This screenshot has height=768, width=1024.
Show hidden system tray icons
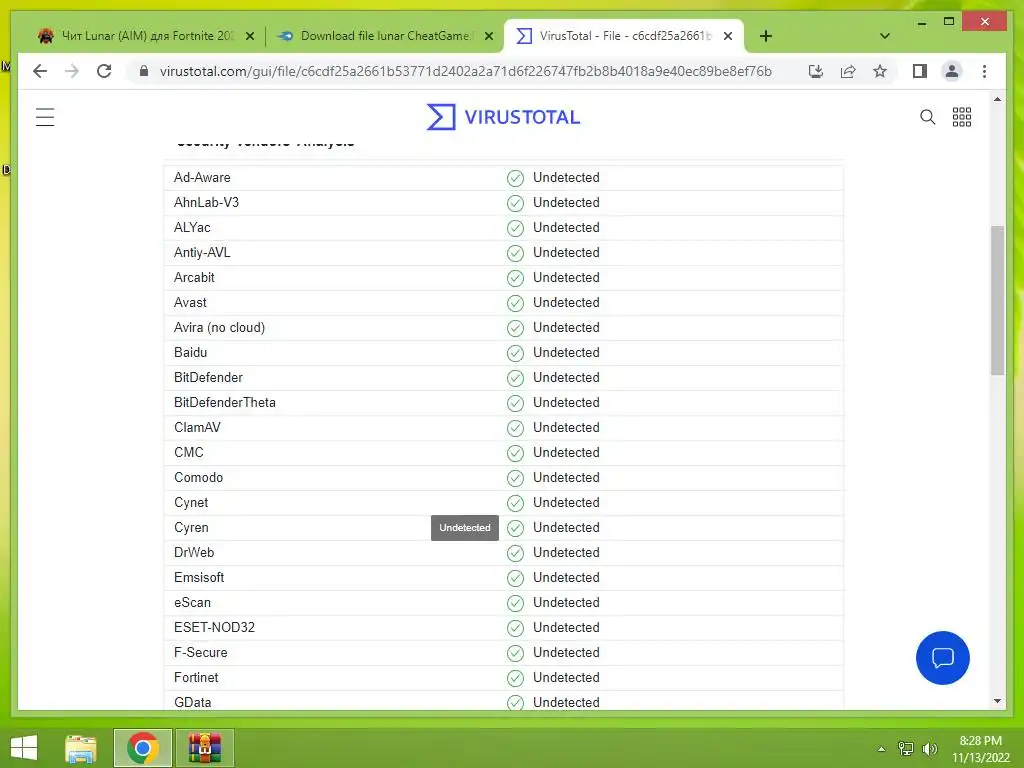[882, 749]
